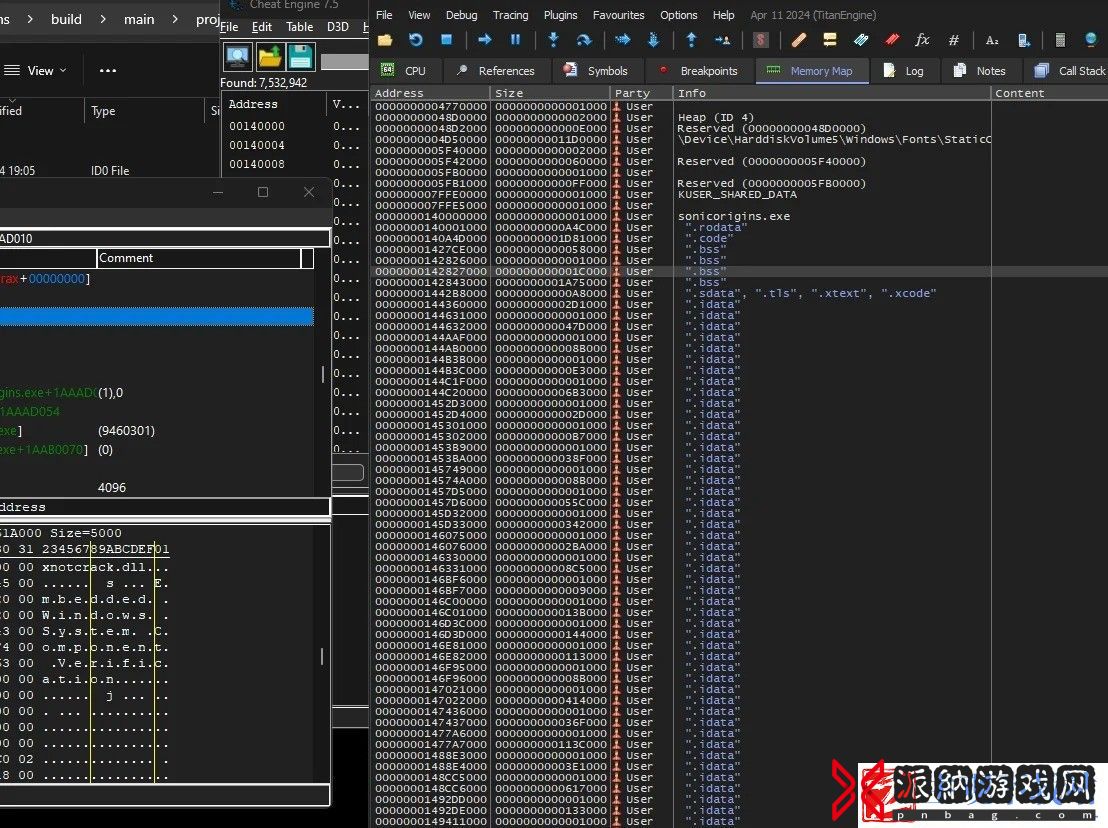Screen dimensions: 1108x828
Task: Switch to the Breakpoints tab
Action: (698, 71)
